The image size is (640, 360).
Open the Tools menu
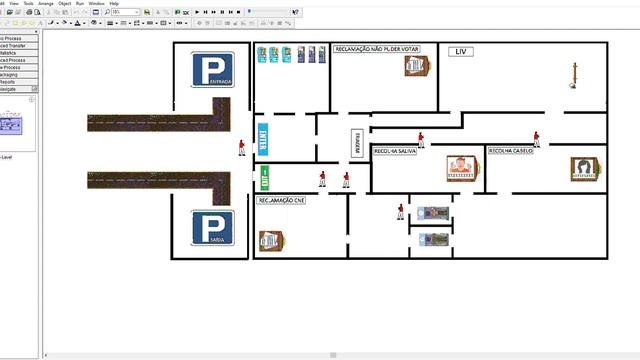[x=29, y=3]
